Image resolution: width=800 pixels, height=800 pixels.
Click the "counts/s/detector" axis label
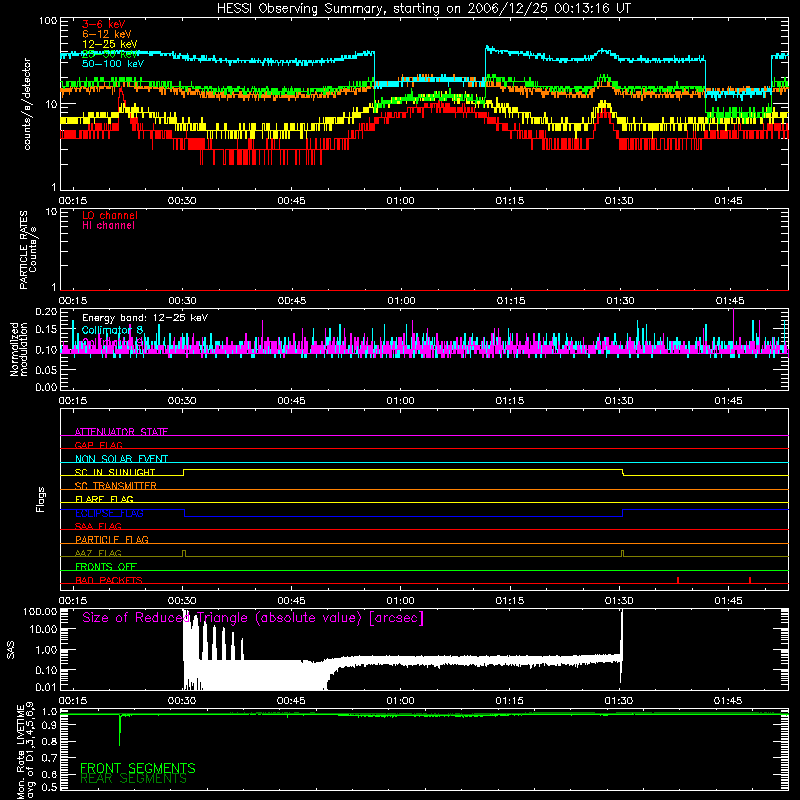point(27,104)
